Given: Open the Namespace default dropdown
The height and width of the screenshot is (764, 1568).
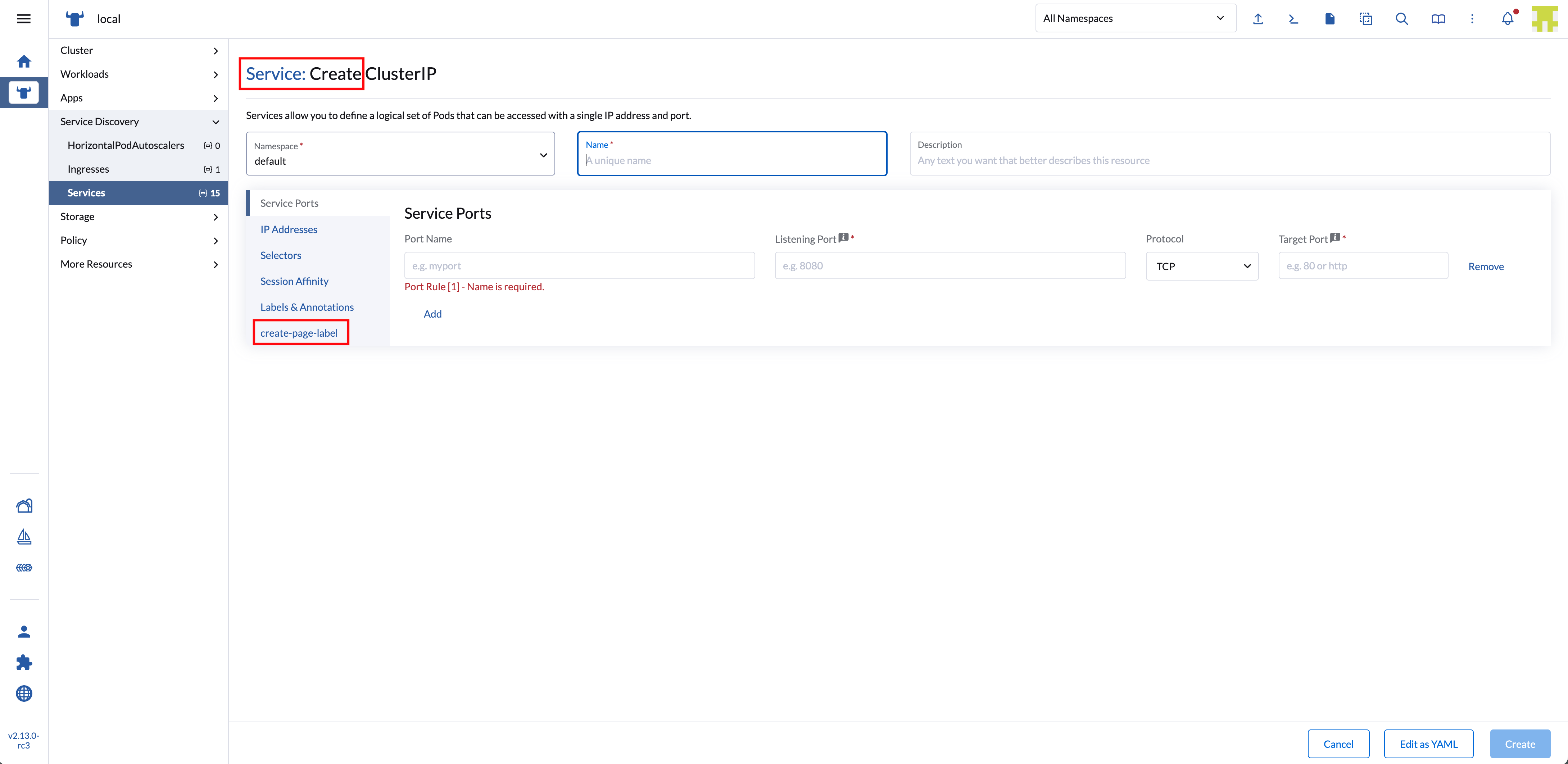Looking at the screenshot, I should (x=400, y=154).
